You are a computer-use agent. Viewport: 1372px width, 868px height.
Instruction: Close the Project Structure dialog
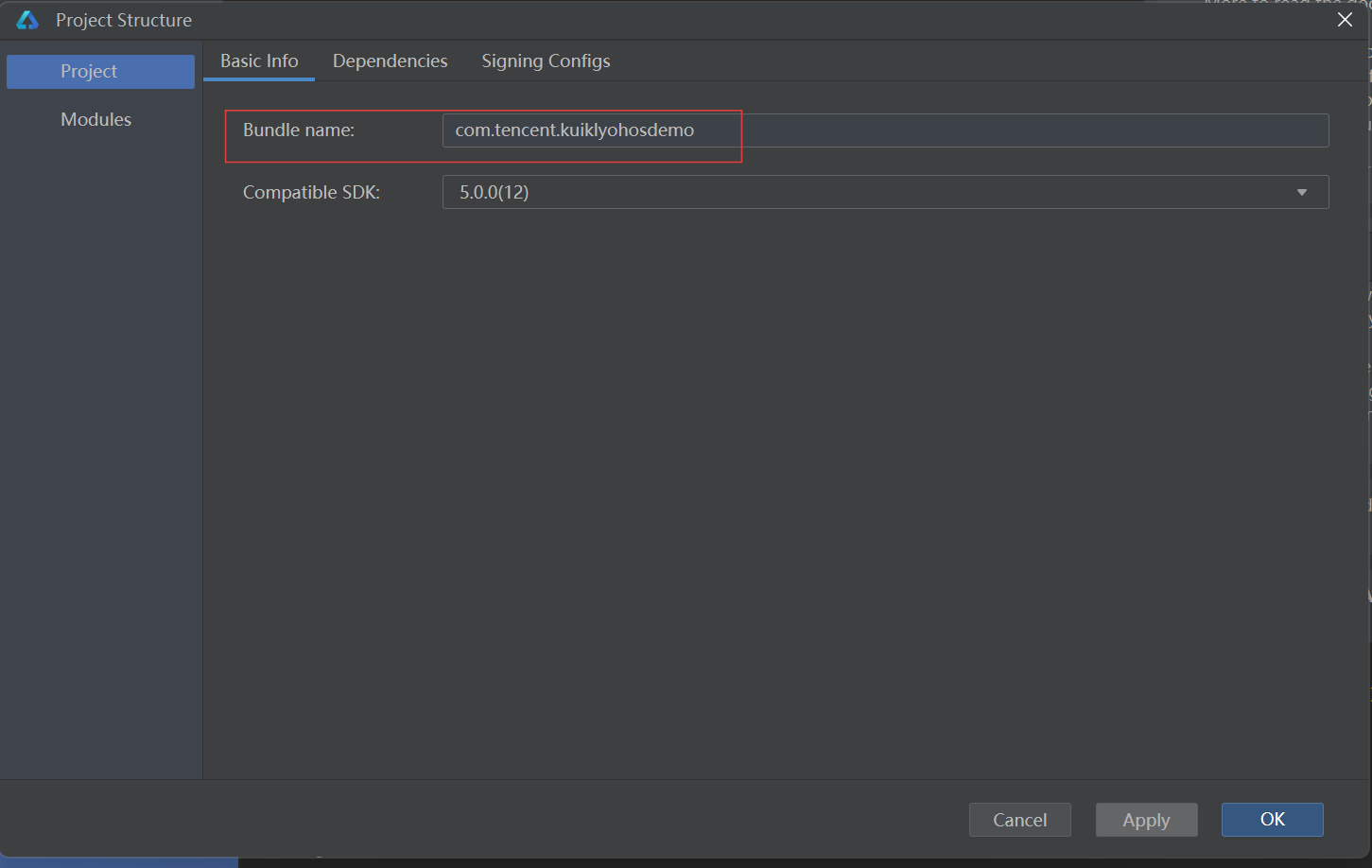click(1345, 20)
